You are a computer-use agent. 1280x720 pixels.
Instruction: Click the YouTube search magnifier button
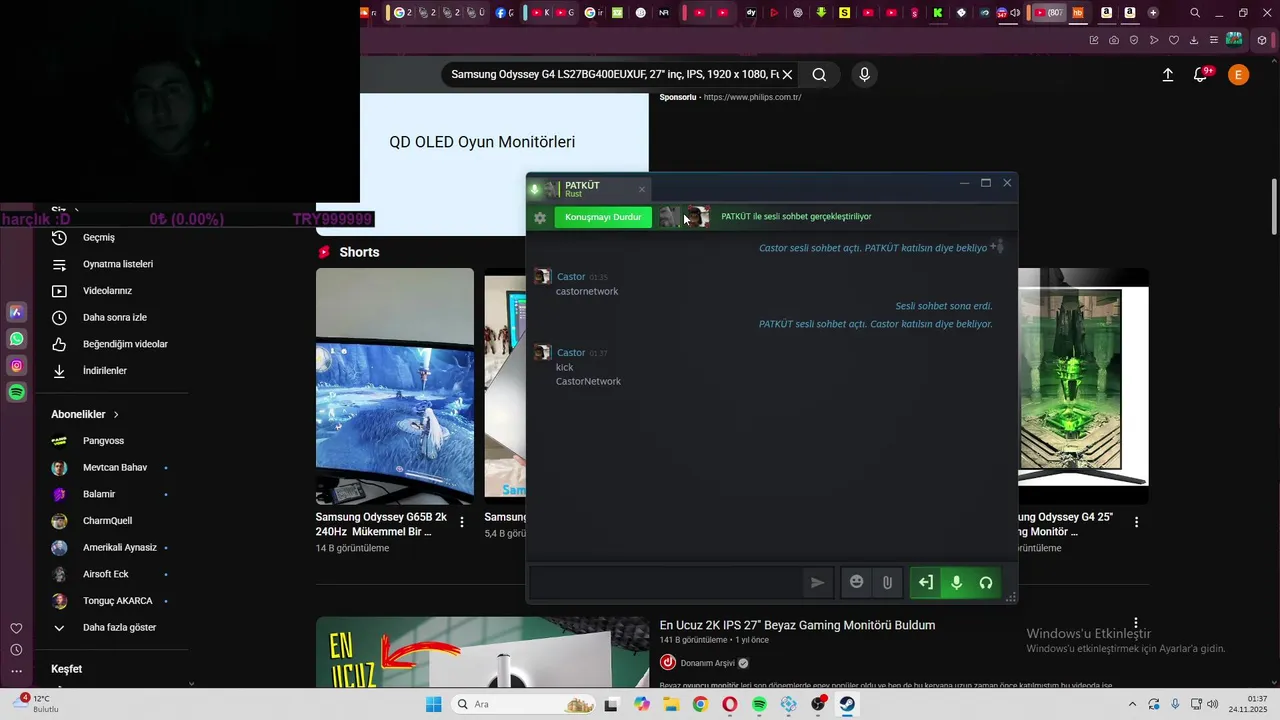[819, 74]
